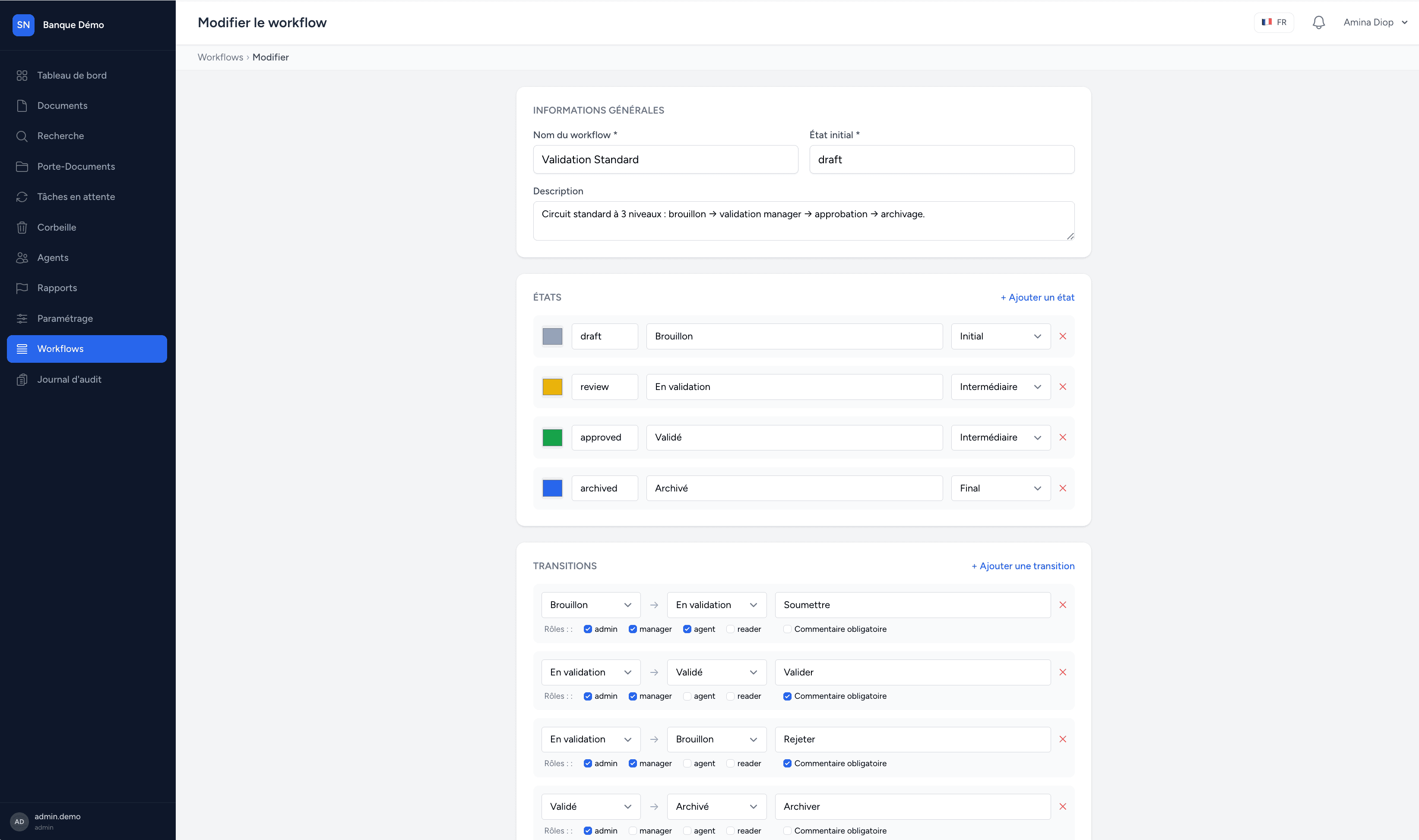
Task: Open type dropdown for review state
Action: [1000, 387]
